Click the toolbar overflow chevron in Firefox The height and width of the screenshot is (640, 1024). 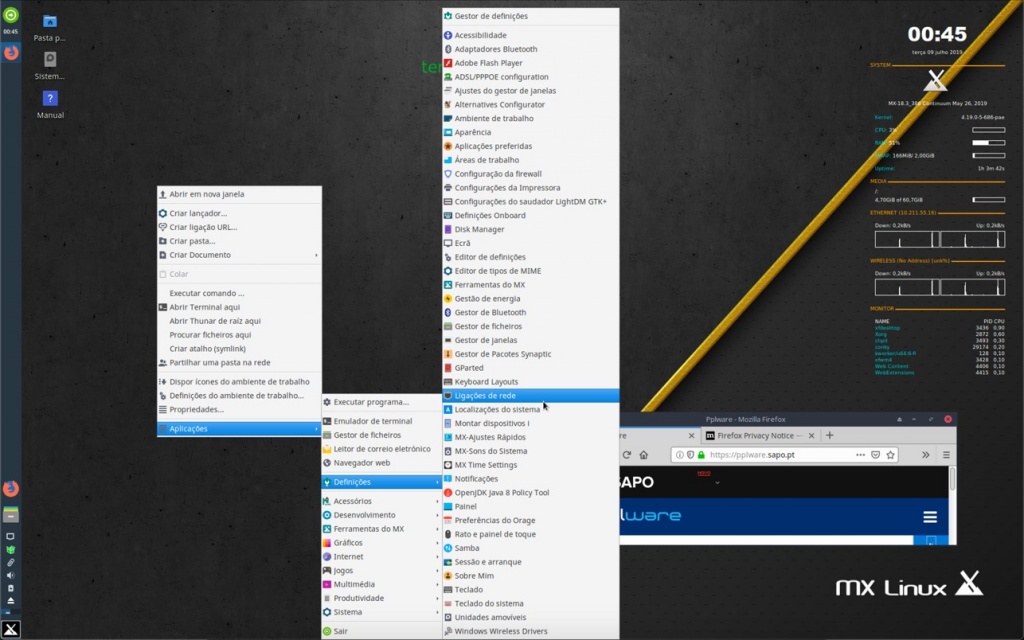click(x=925, y=455)
